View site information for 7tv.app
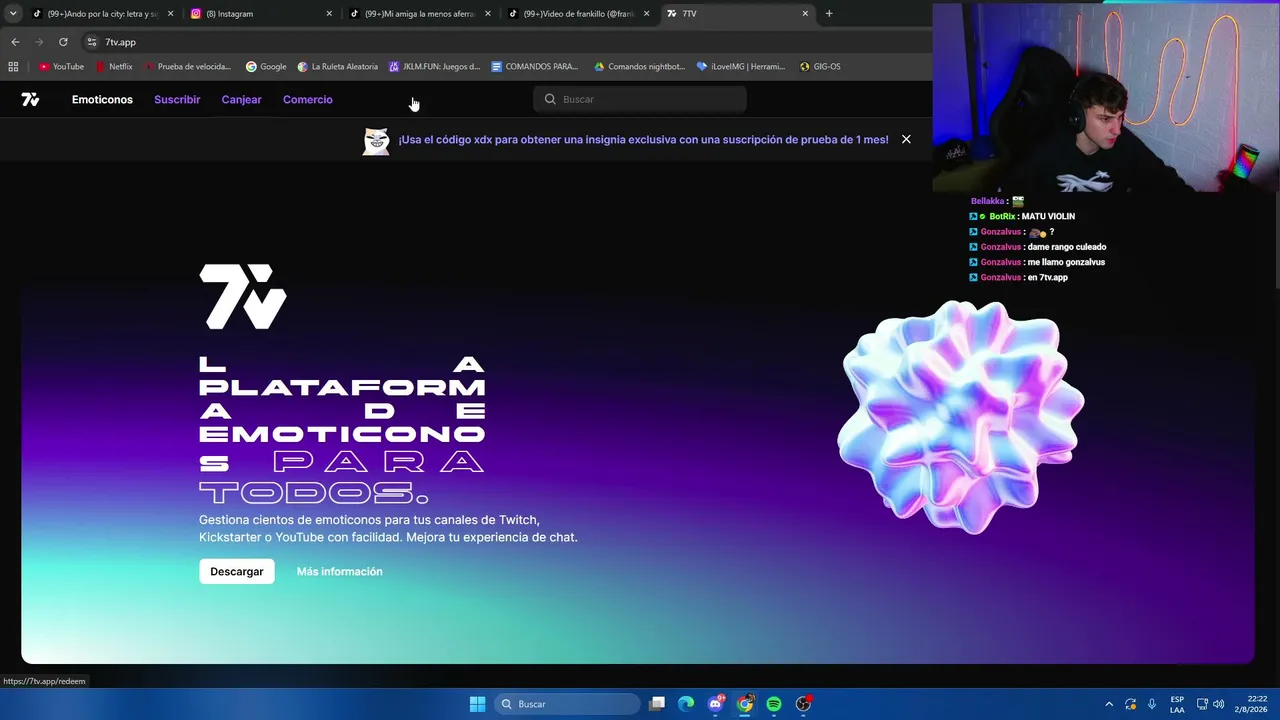 pyautogui.click(x=92, y=42)
